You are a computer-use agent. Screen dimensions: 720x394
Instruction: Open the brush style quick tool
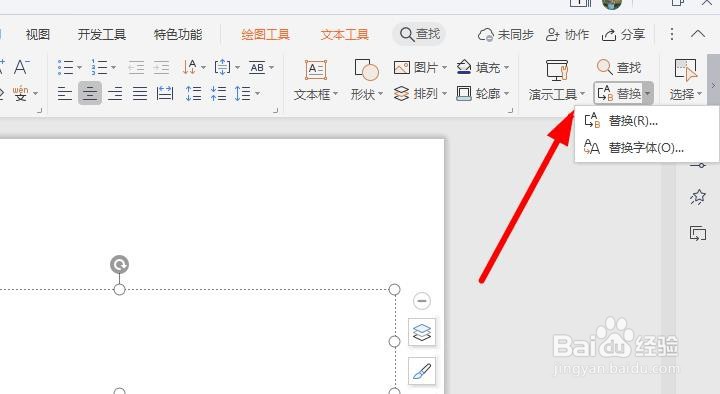point(422,371)
